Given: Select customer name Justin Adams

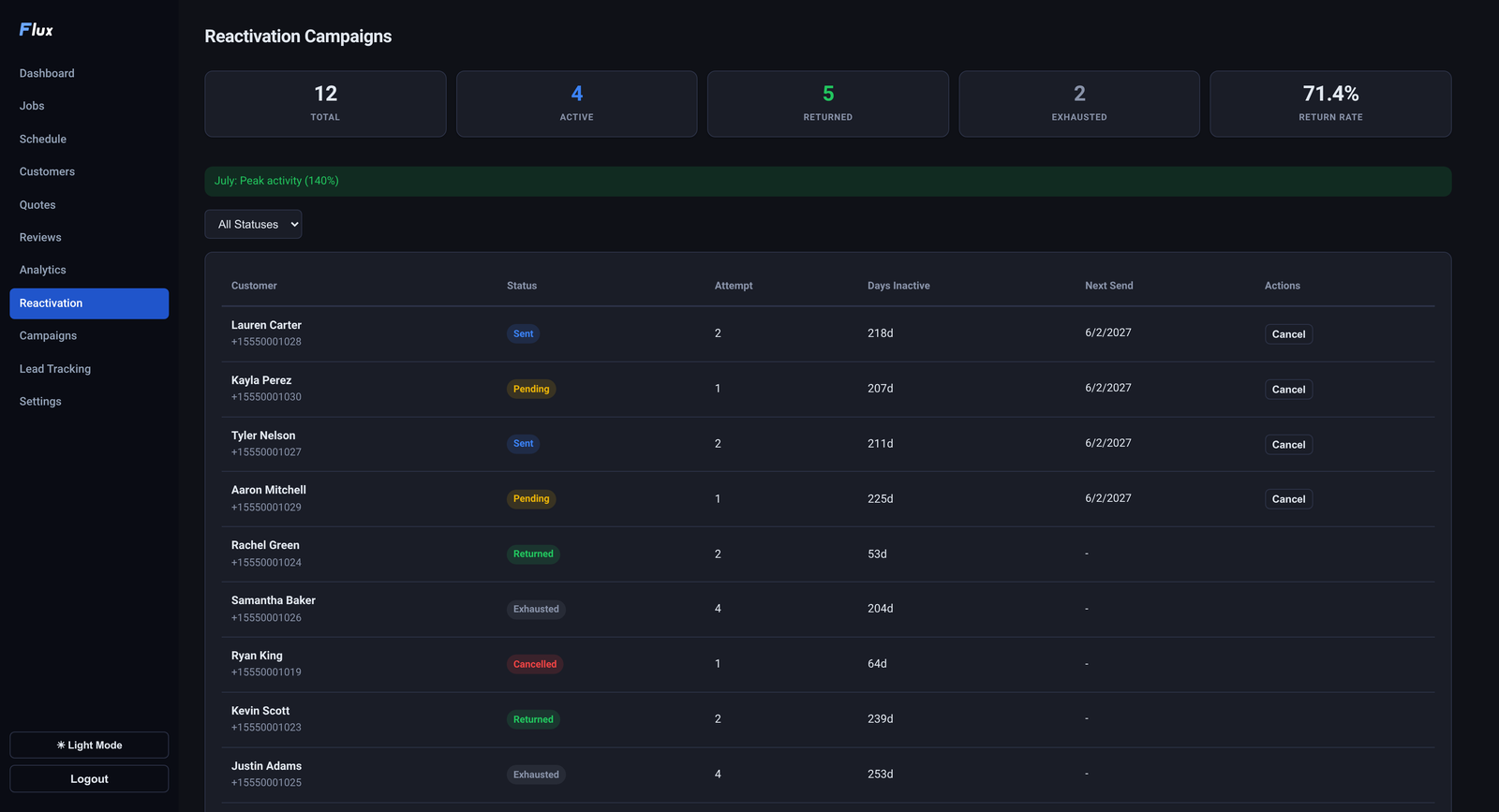Looking at the screenshot, I should [266, 766].
